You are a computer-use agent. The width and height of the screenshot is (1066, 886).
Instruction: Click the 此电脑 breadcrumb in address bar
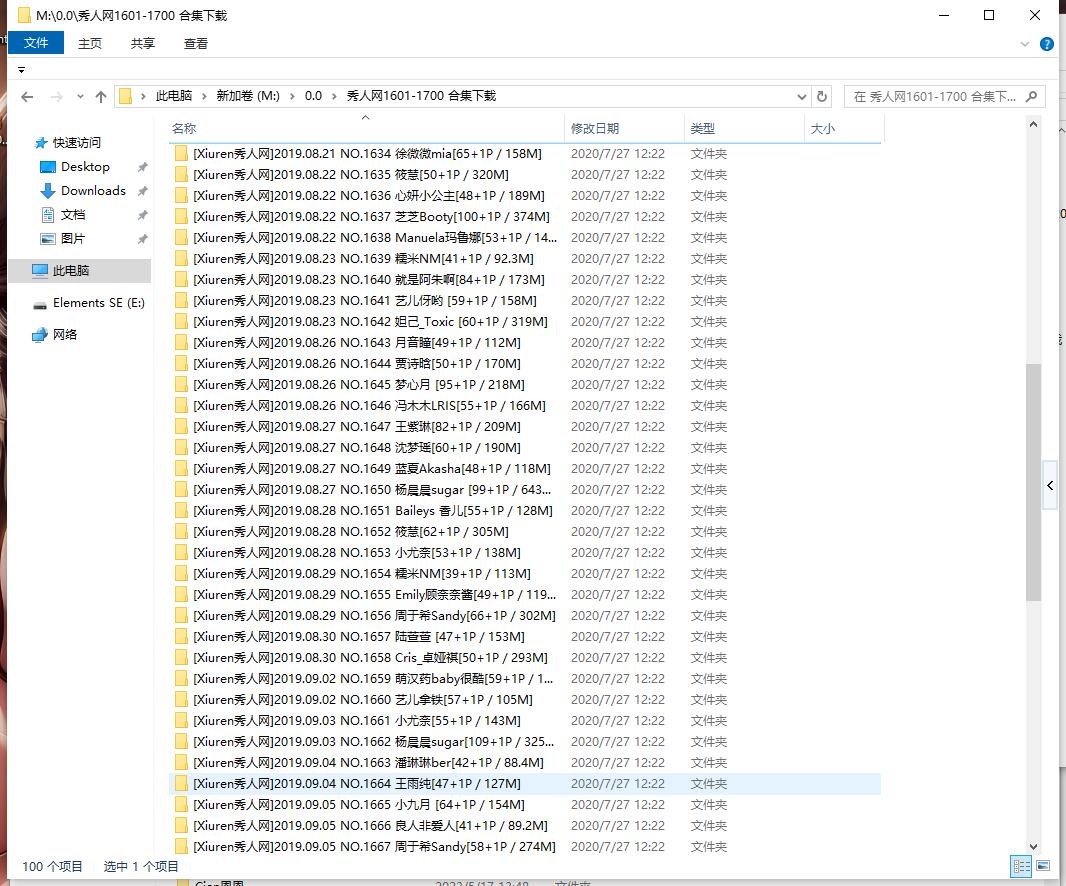click(174, 96)
